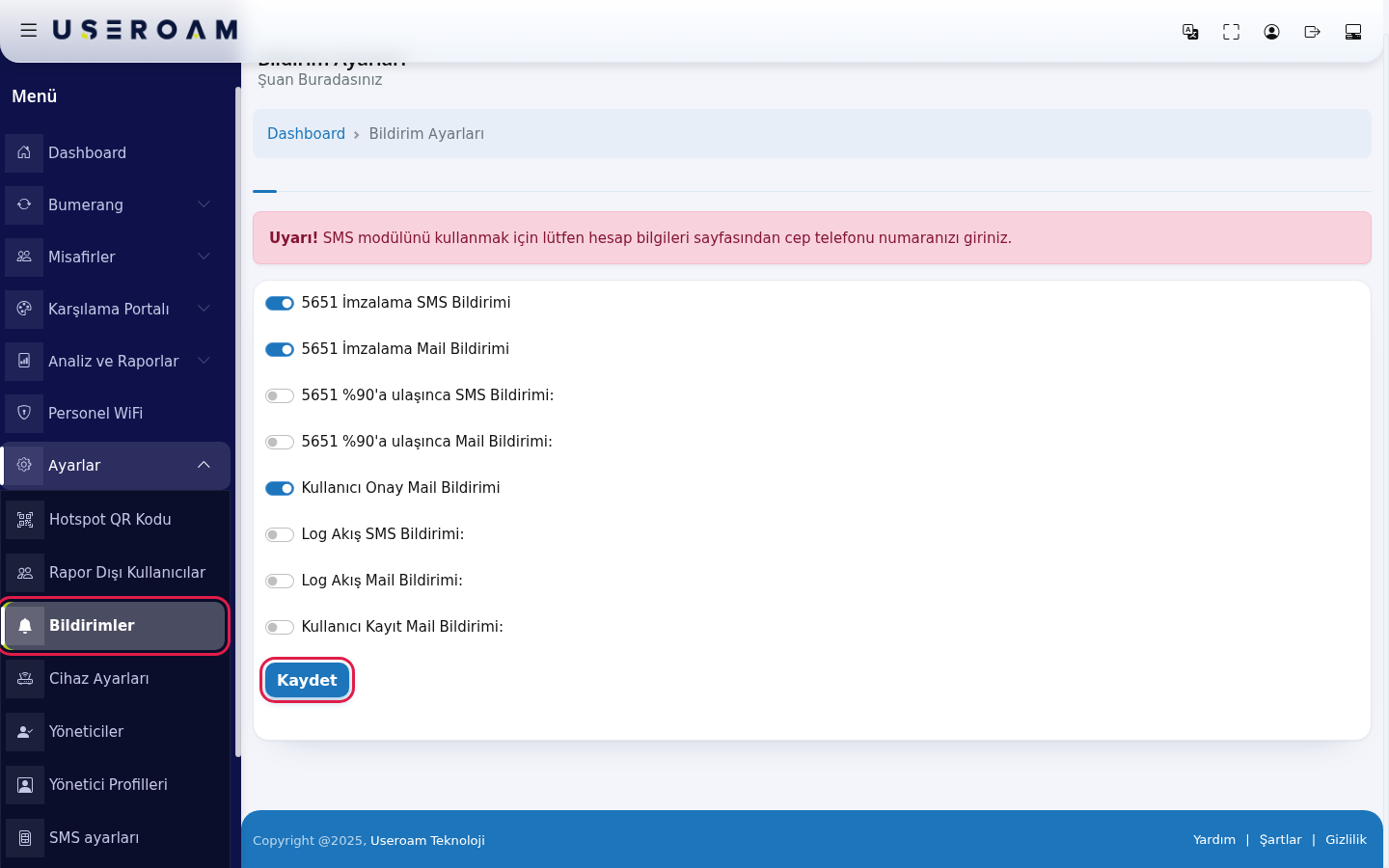Click the language translate icon
The height and width of the screenshot is (868, 1389).
click(1190, 32)
